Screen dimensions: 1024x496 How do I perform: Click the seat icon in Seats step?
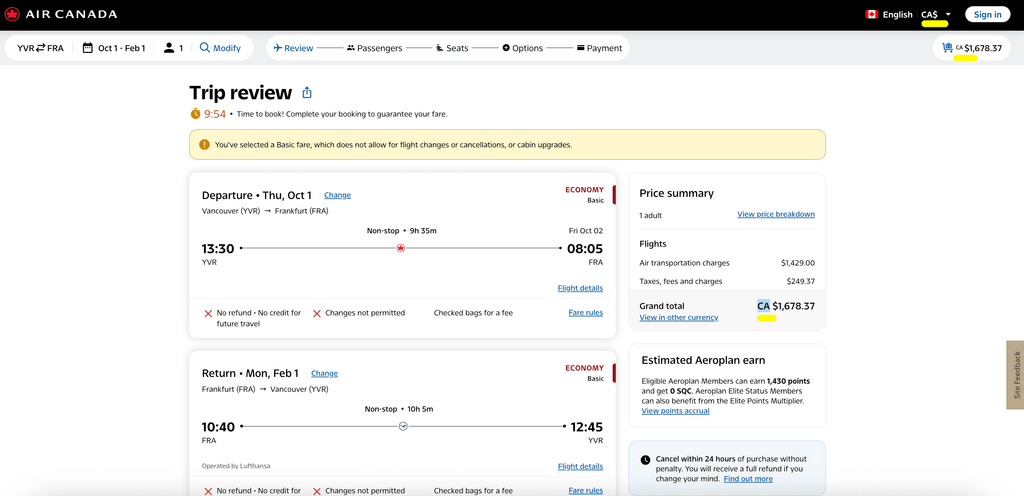(x=440, y=48)
